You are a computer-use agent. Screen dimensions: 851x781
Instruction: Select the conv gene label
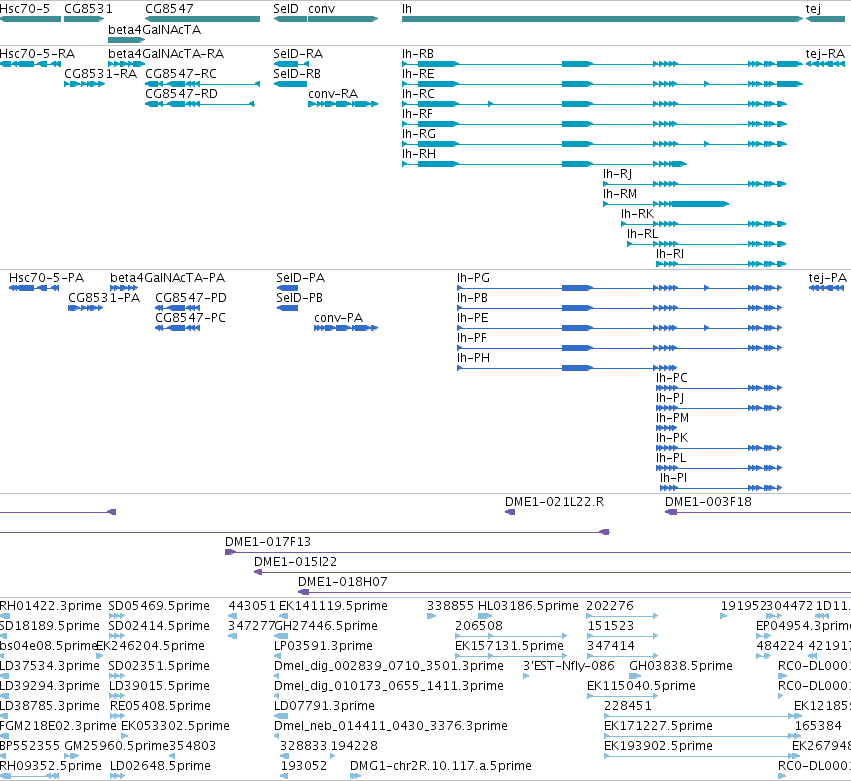[x=321, y=9]
